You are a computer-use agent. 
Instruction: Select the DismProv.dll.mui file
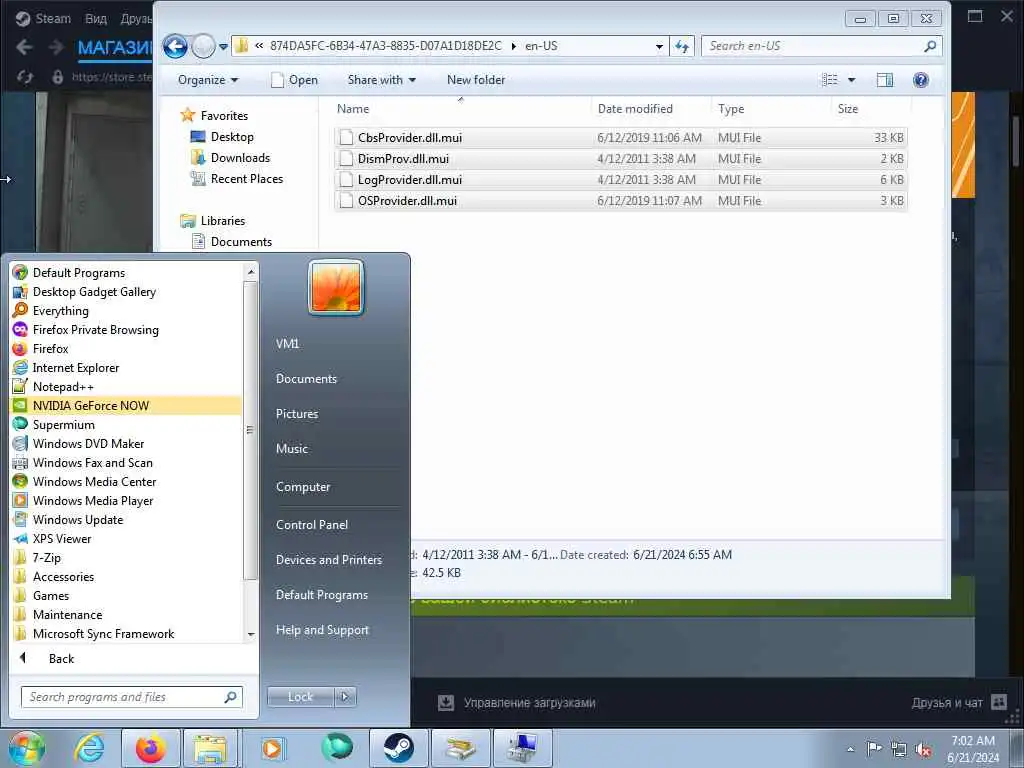pyautogui.click(x=620, y=159)
